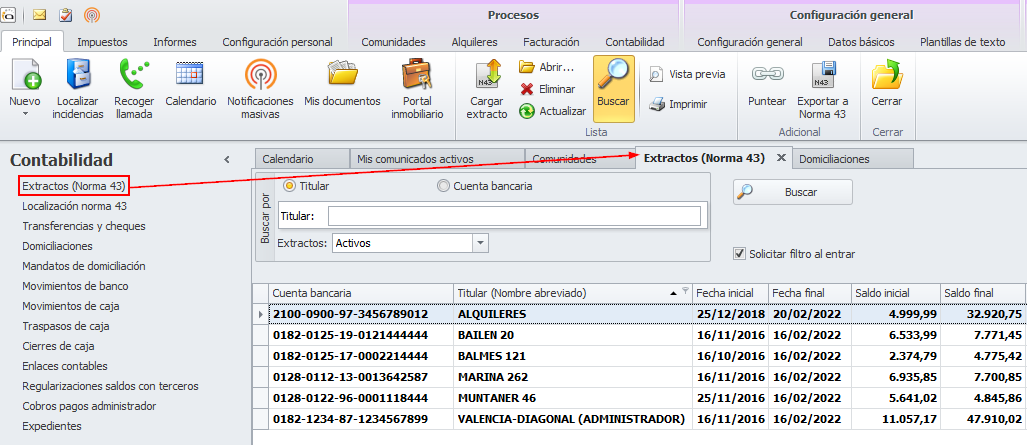Image resolution: width=1027 pixels, height=445 pixels.
Task: Click Actualizar refresh button
Action: [552, 111]
